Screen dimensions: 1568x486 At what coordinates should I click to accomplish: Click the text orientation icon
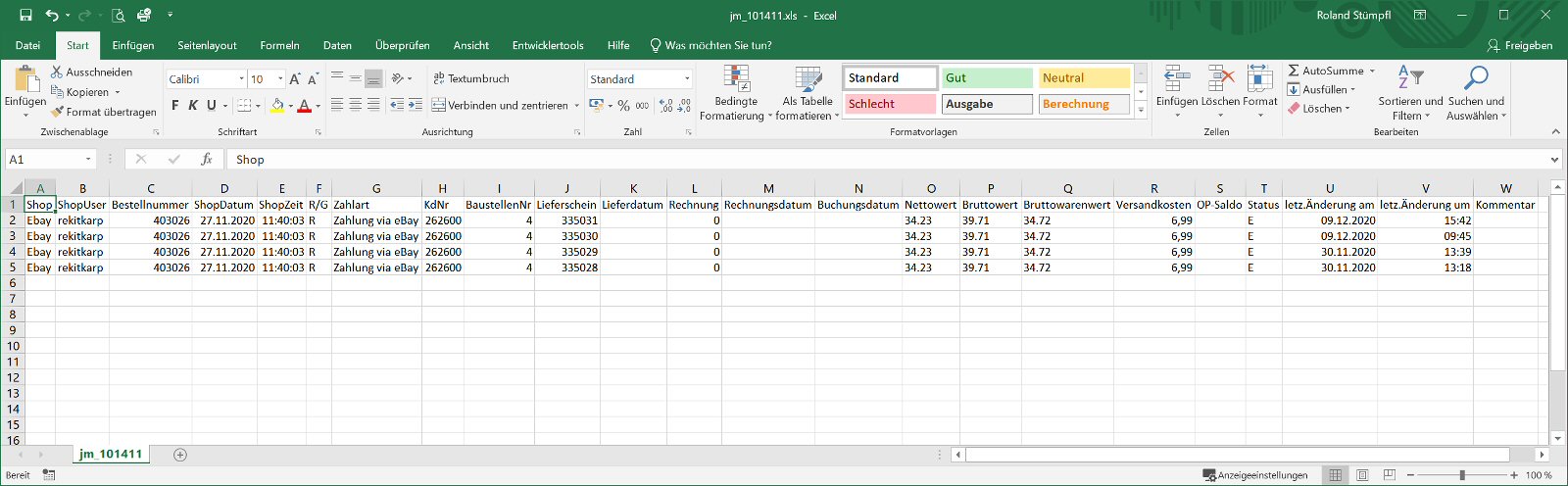click(398, 78)
